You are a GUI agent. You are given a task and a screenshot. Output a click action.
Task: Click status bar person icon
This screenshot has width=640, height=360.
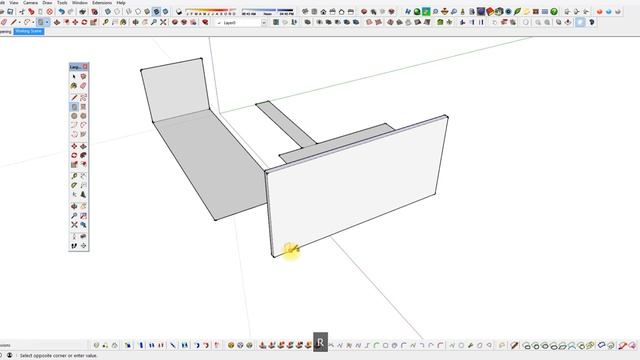pos(9,356)
